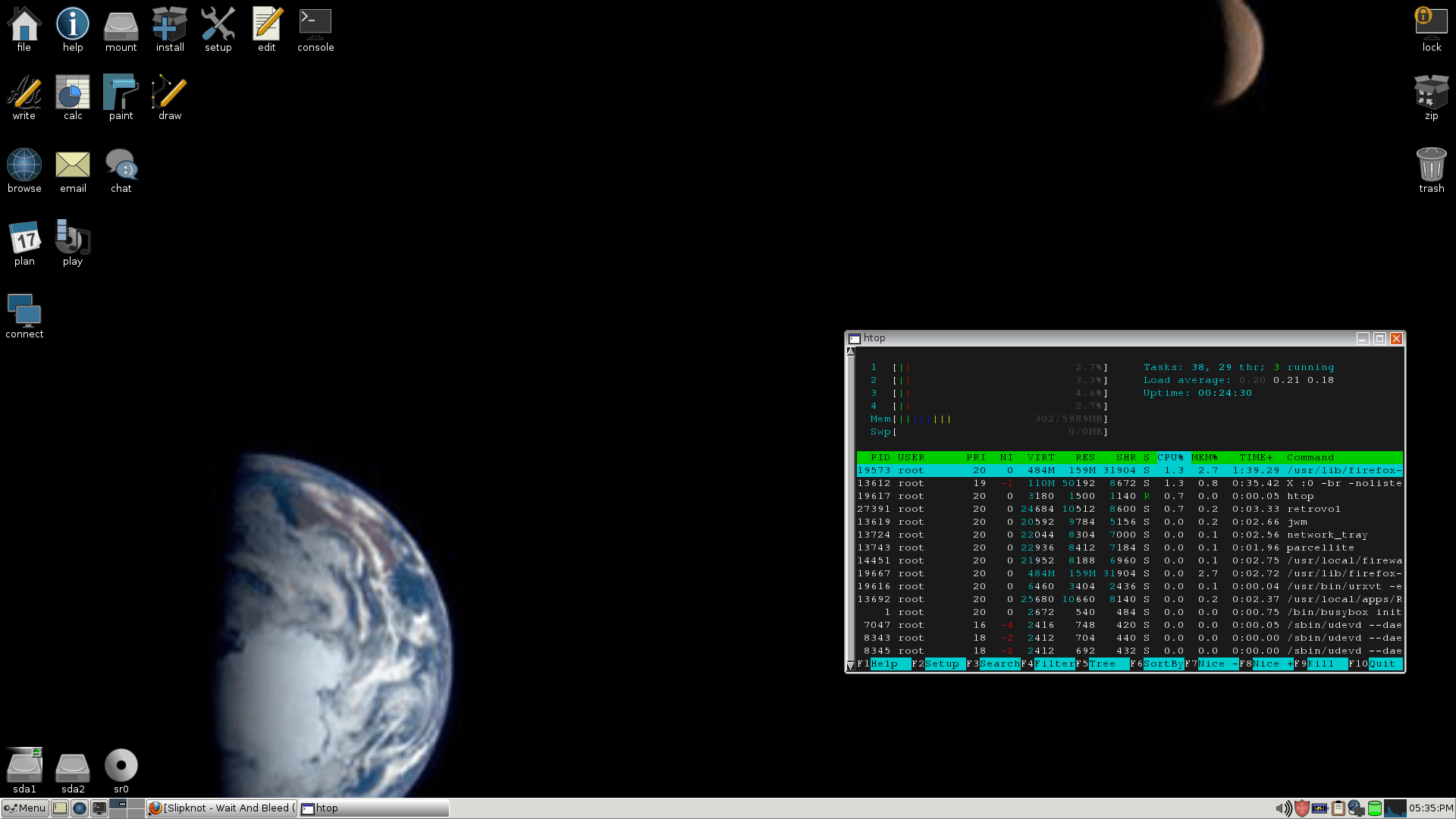Open the email desktop icon
Viewport: 1456px width, 819px height.
pos(73,171)
